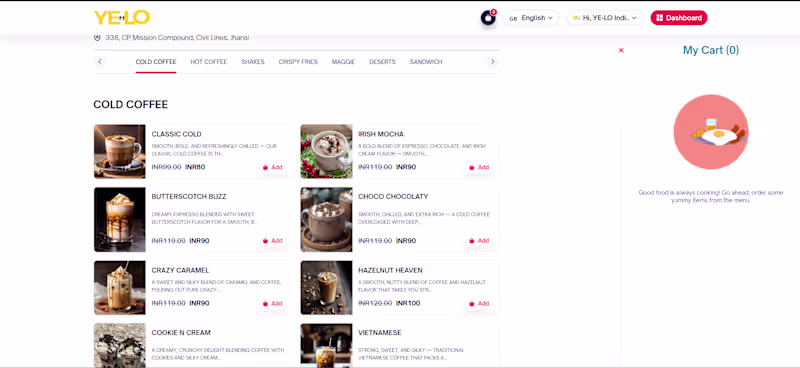Open the Hazelnut Heaven product image
The width and height of the screenshot is (800, 368).
coord(326,288)
